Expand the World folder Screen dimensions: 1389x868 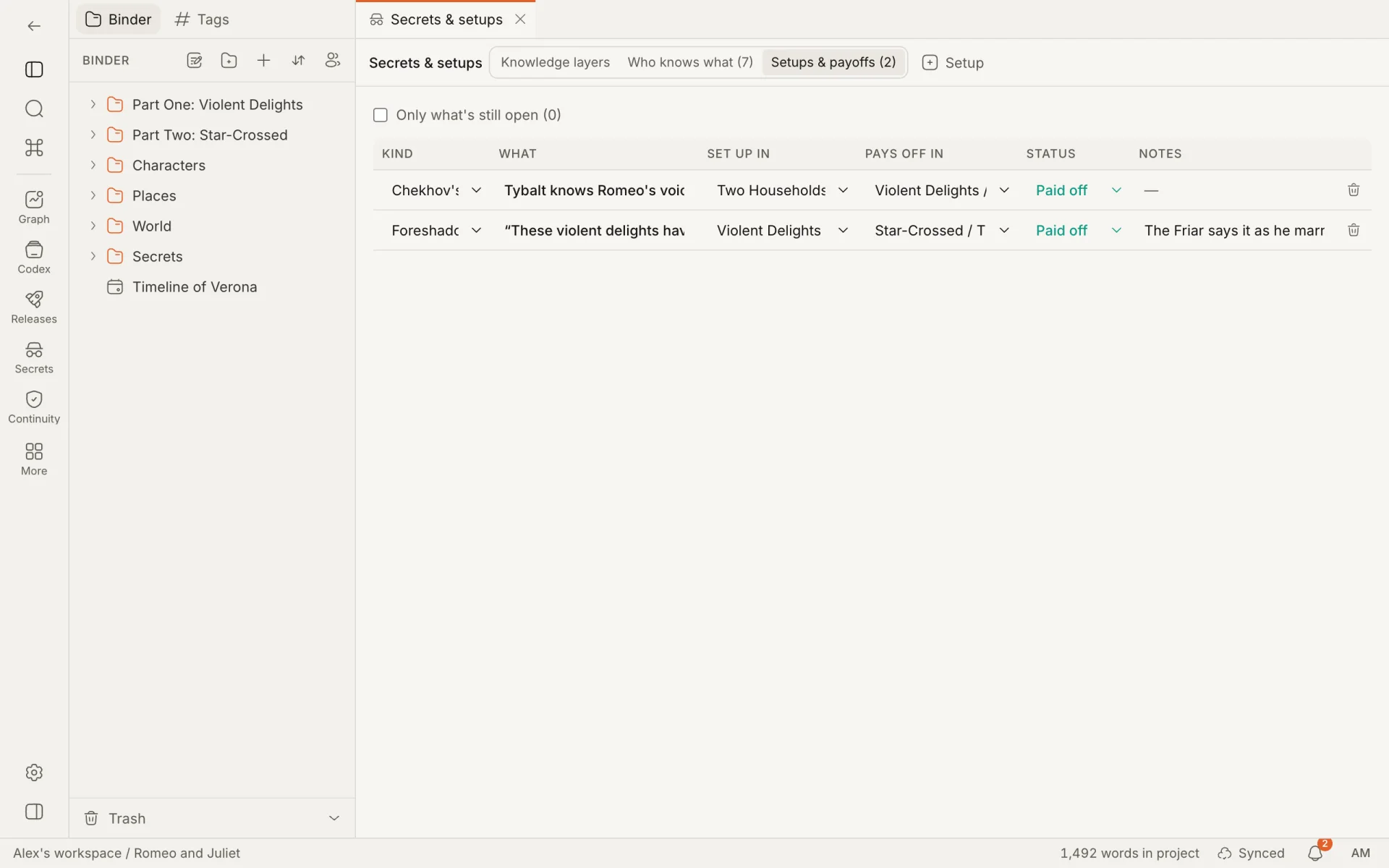click(93, 226)
